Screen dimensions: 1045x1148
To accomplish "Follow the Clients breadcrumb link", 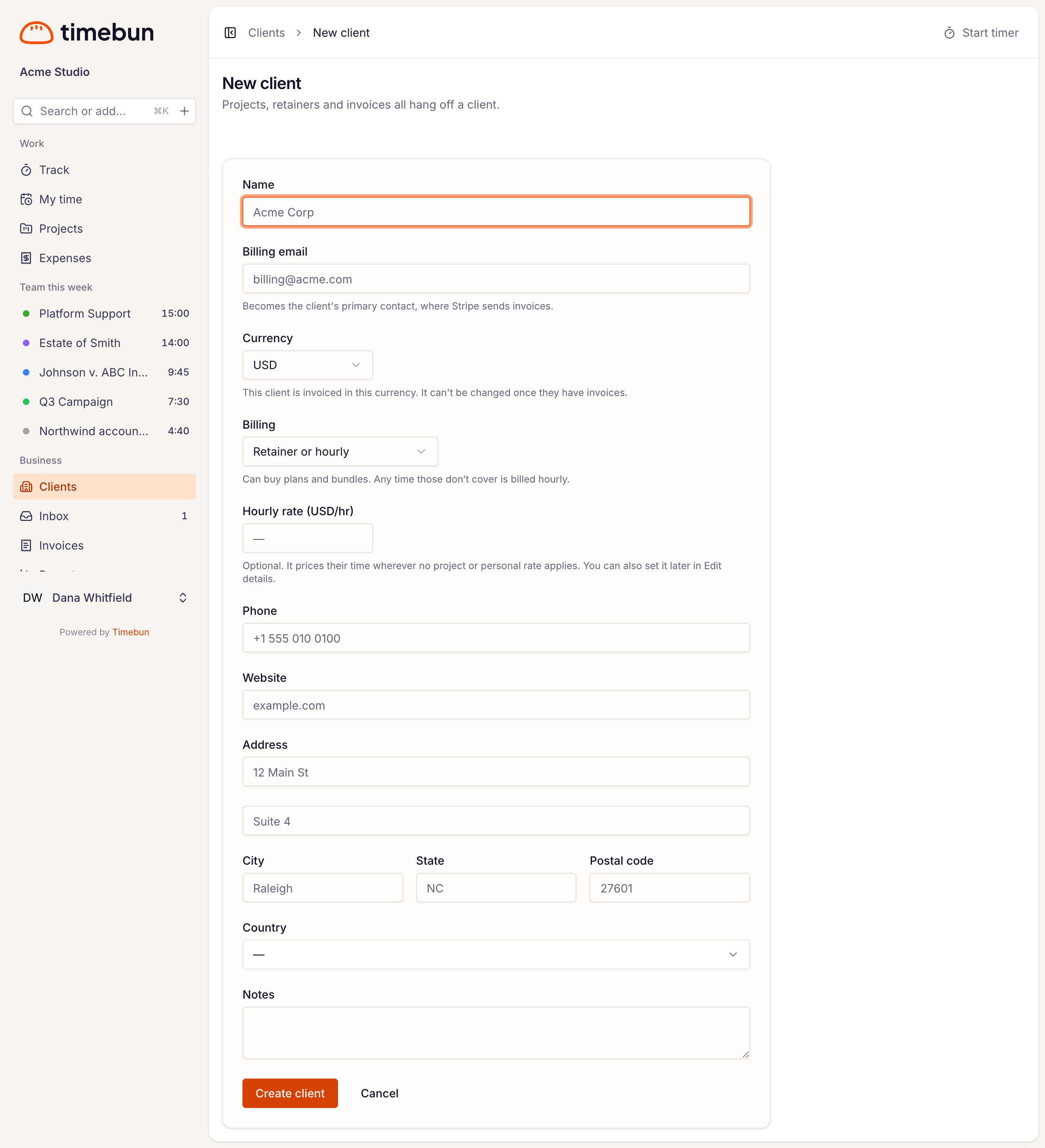I will [267, 33].
